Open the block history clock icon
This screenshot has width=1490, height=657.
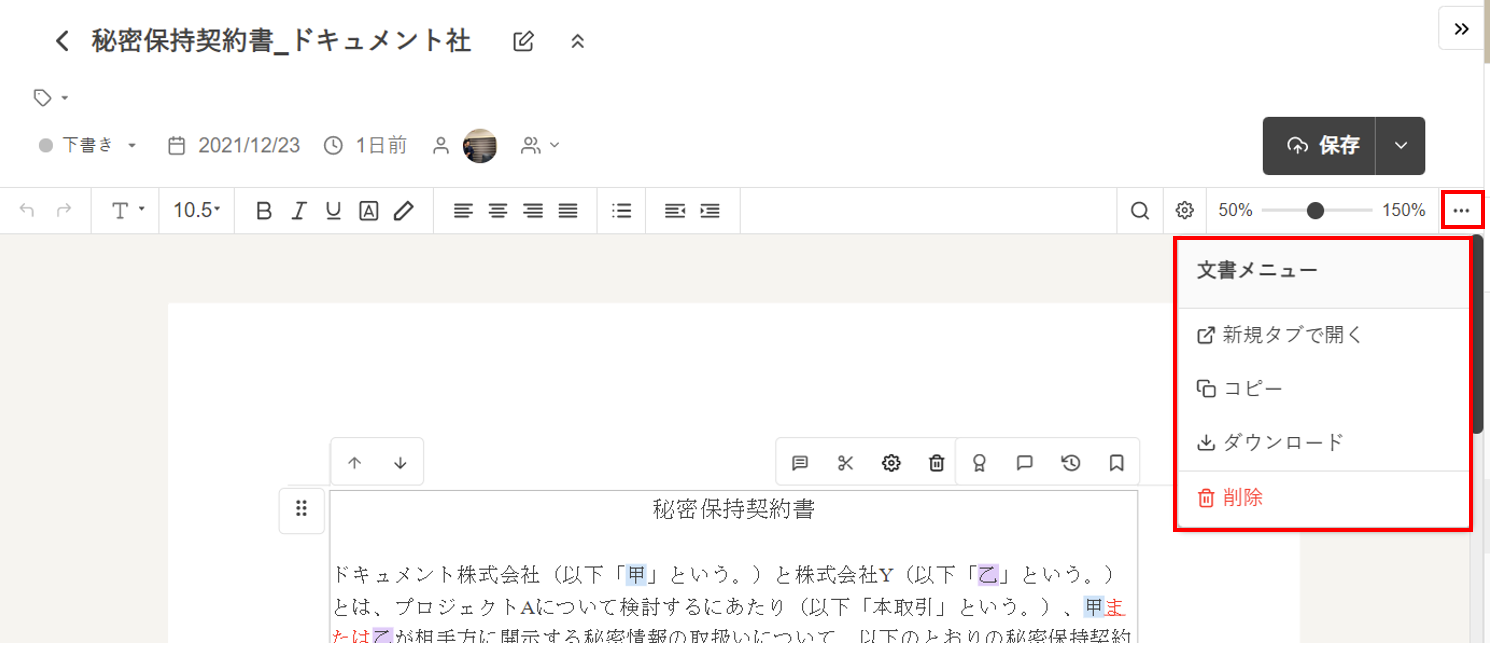(1070, 463)
